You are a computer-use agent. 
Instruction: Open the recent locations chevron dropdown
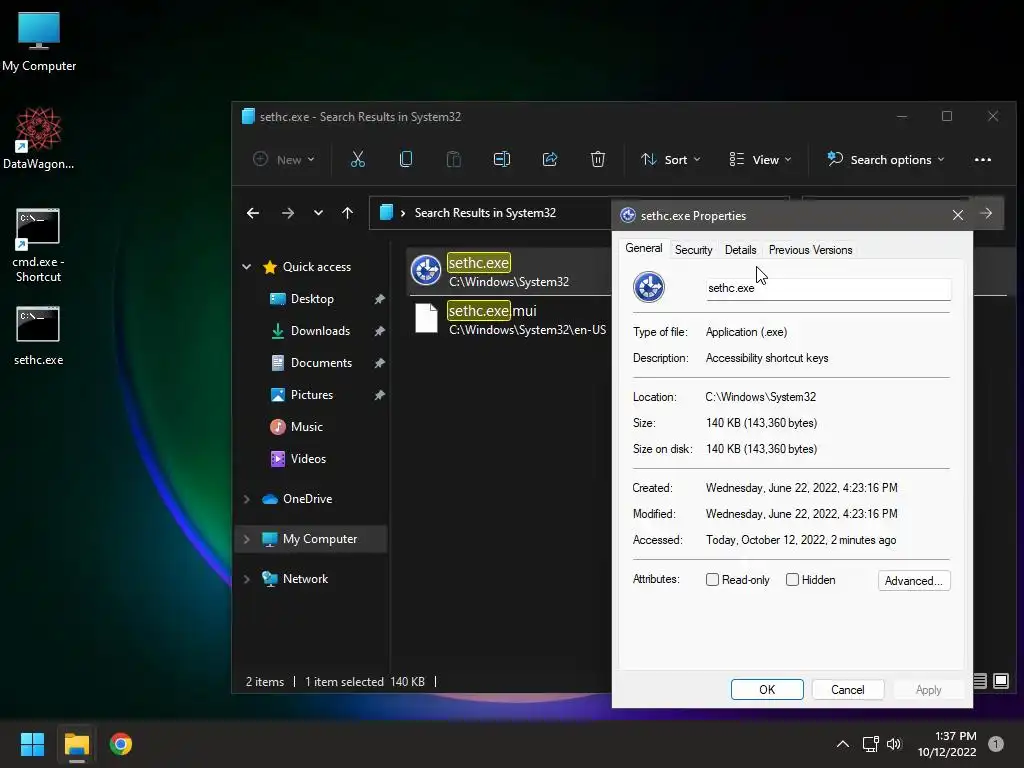click(318, 213)
